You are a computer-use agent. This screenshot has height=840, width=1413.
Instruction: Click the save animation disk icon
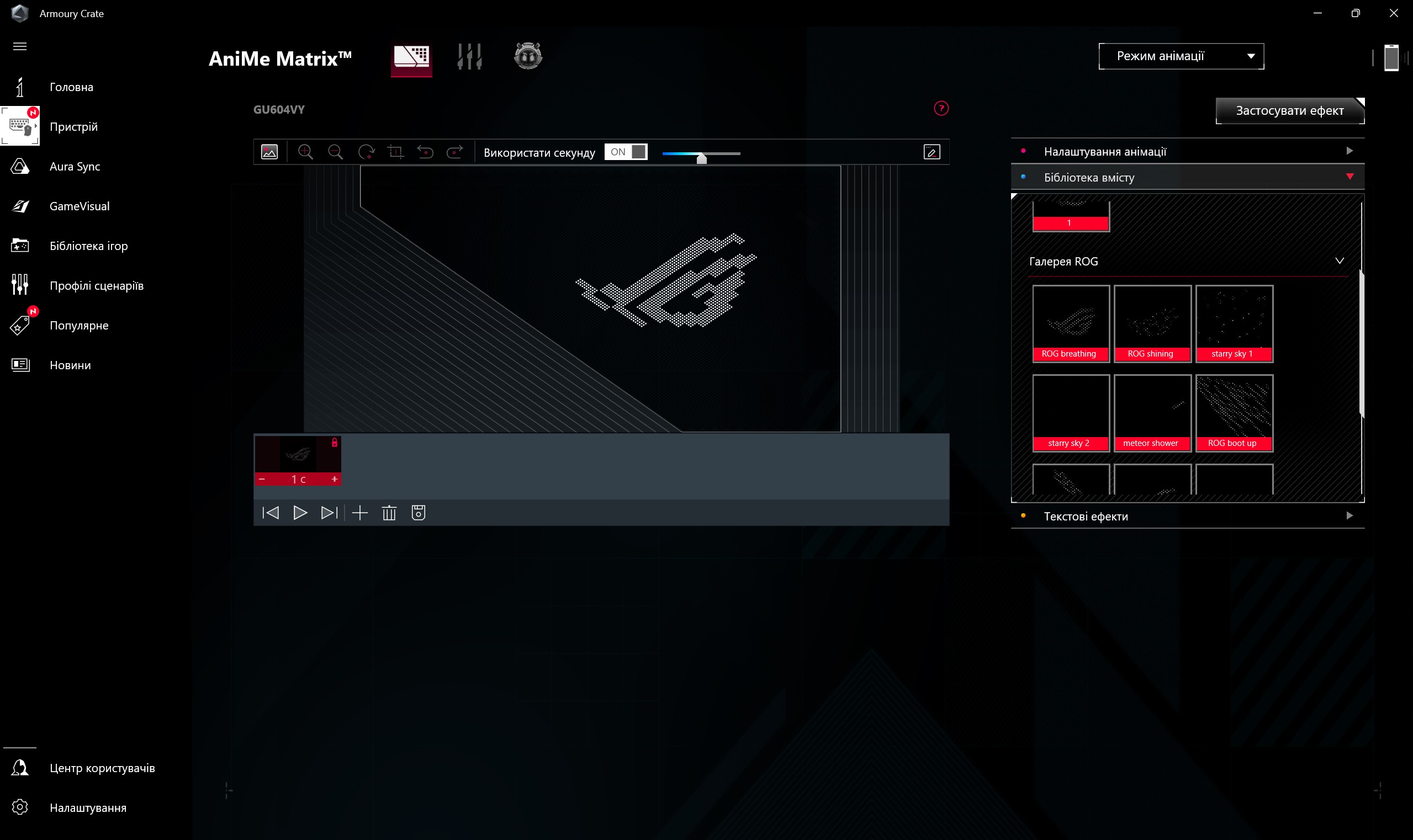coord(419,513)
